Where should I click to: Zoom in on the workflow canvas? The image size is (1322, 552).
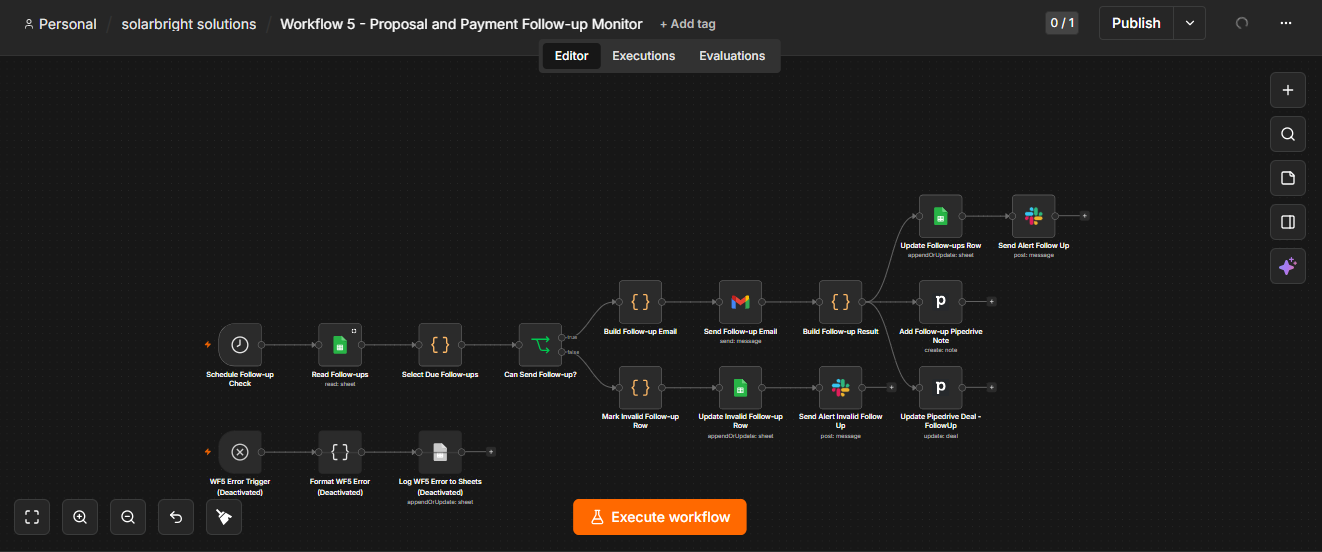(x=80, y=517)
